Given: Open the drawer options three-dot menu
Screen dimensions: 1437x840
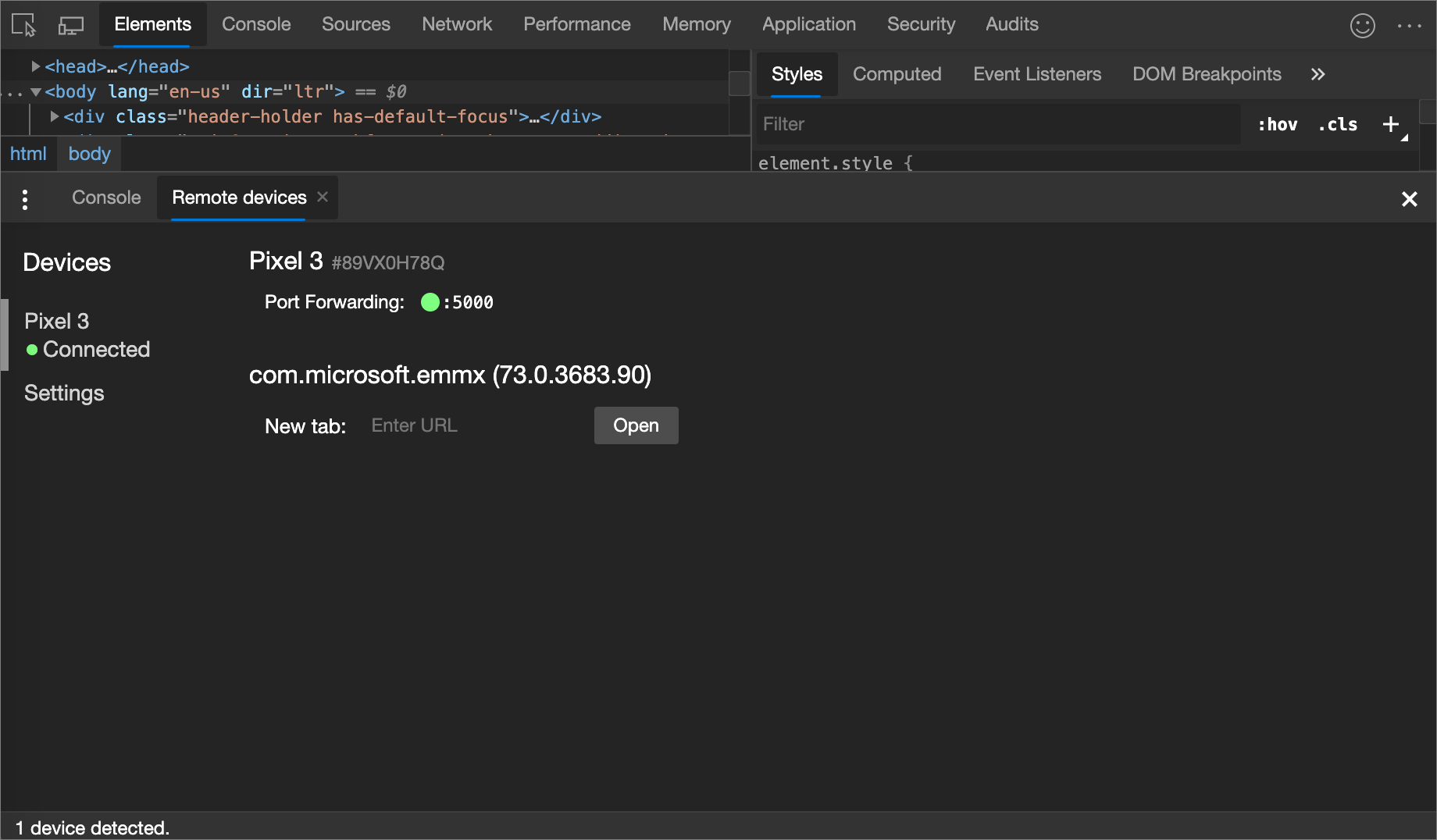Looking at the screenshot, I should tap(25, 199).
